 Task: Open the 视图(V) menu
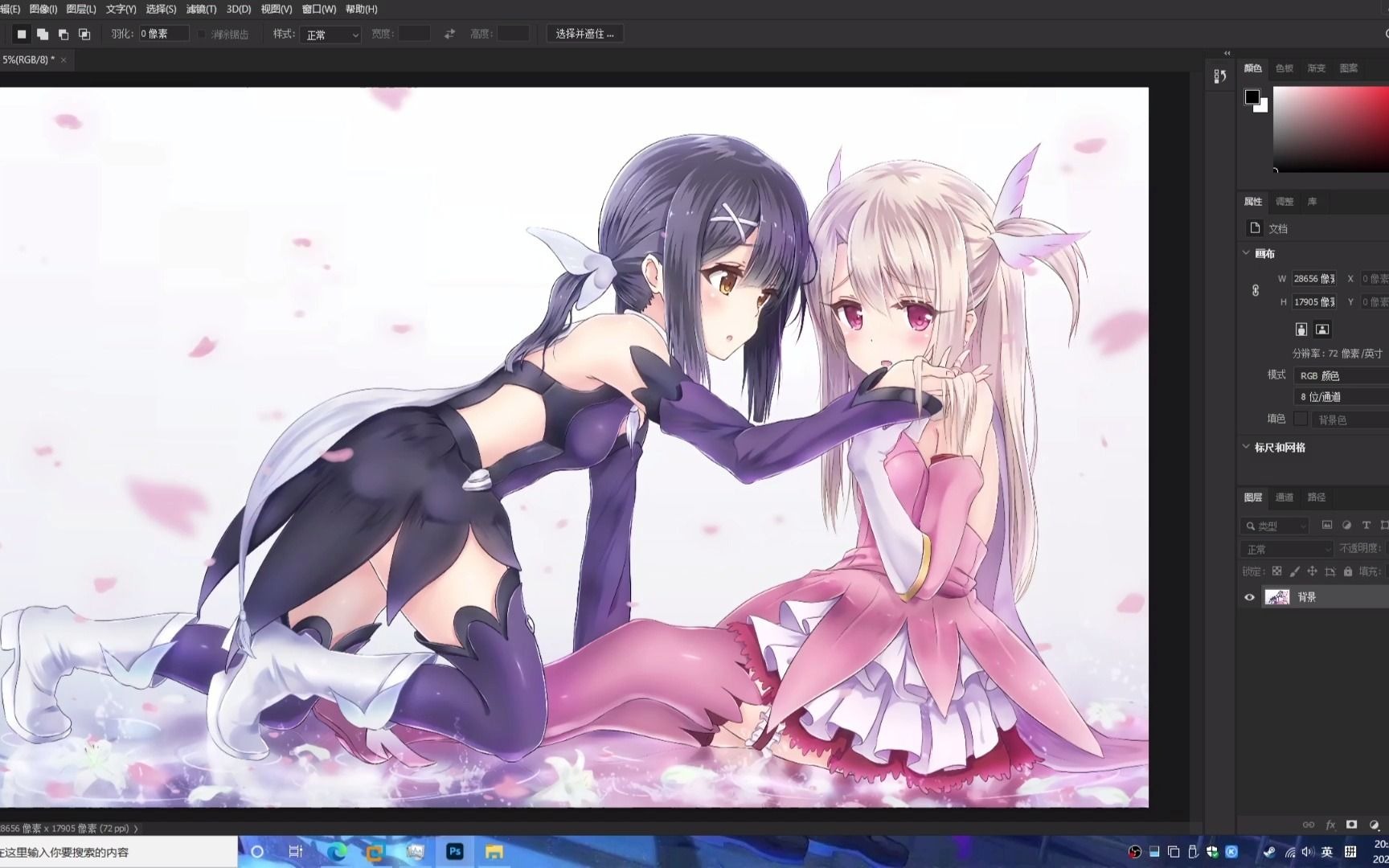coord(277,9)
